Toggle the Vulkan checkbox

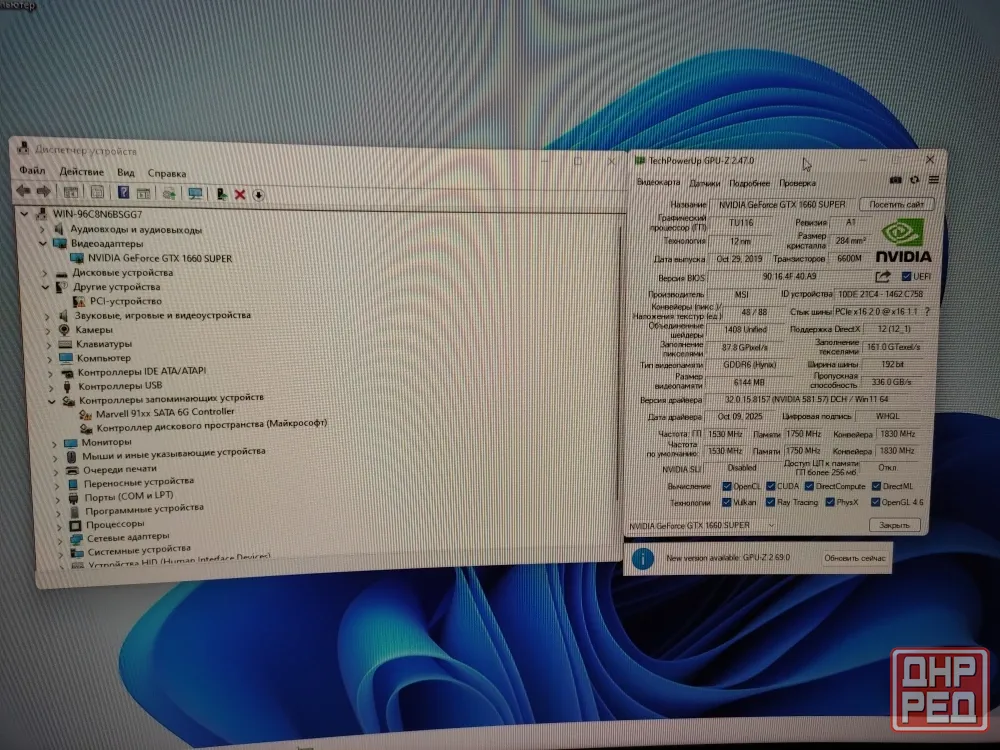point(726,503)
